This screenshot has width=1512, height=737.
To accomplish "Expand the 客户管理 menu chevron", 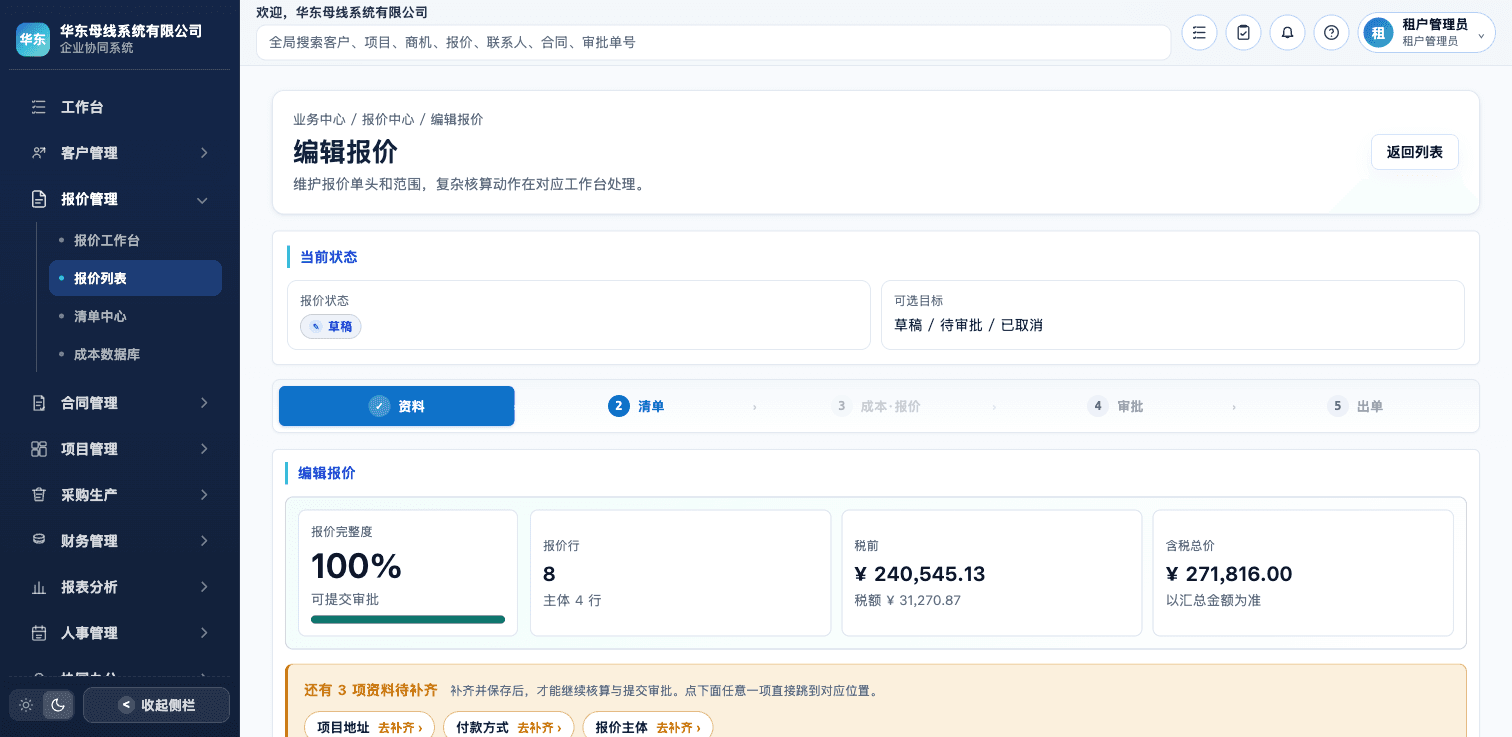I will 203,153.
